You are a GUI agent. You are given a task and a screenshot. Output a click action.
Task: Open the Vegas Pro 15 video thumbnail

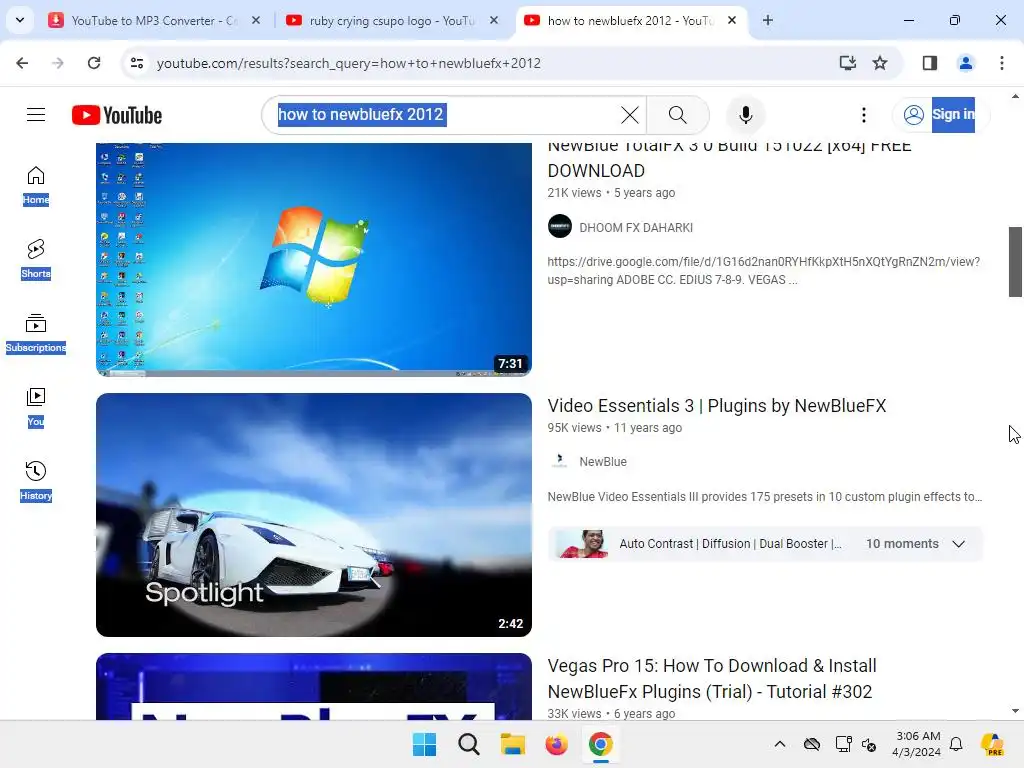coord(313,686)
